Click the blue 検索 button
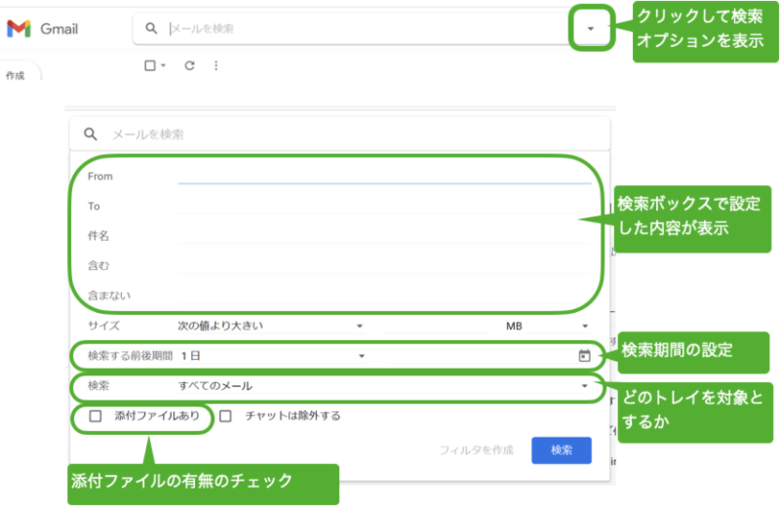The image size is (780, 506). click(561, 450)
